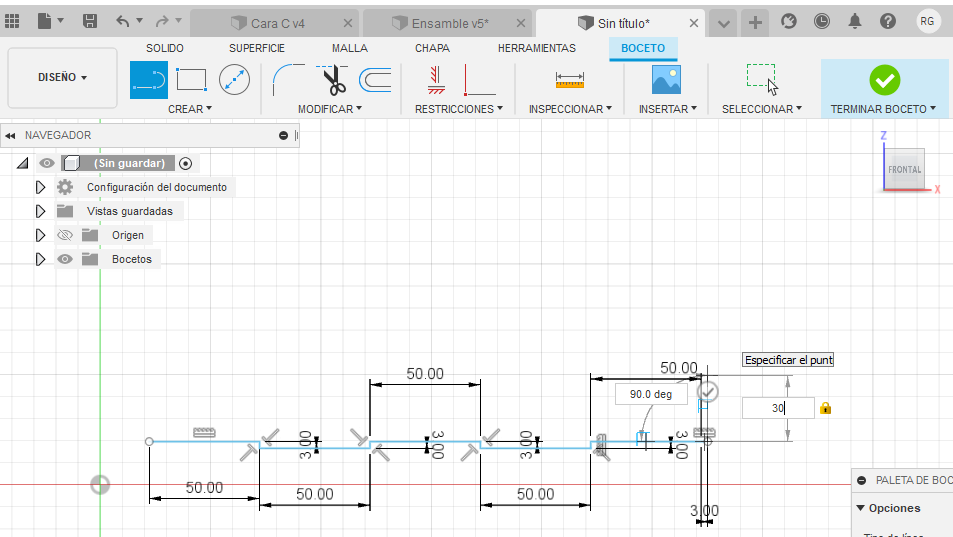This screenshot has width=953, height=537.
Task: Click the green Finish Sketch checkmark
Action: 884,80
